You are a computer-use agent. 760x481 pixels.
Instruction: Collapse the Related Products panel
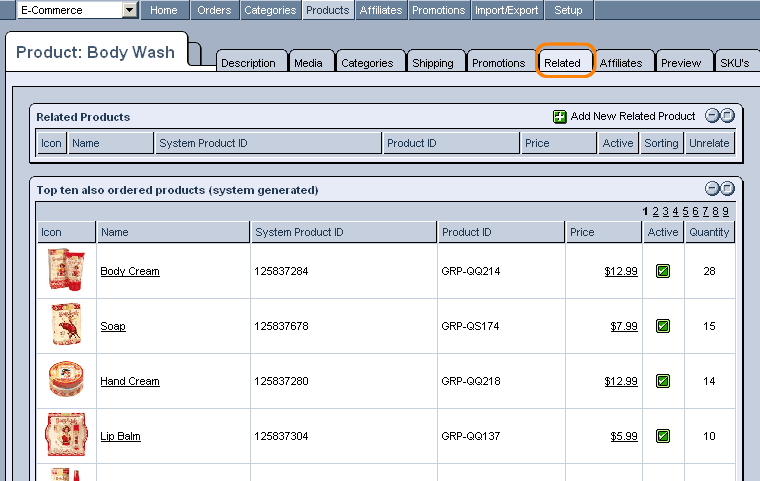713,116
